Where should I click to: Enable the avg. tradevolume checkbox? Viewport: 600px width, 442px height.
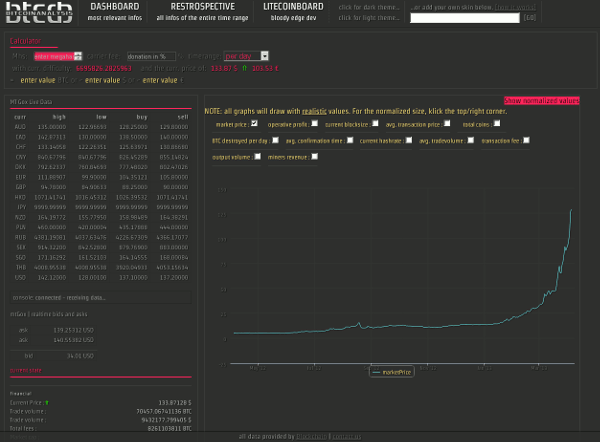point(471,140)
